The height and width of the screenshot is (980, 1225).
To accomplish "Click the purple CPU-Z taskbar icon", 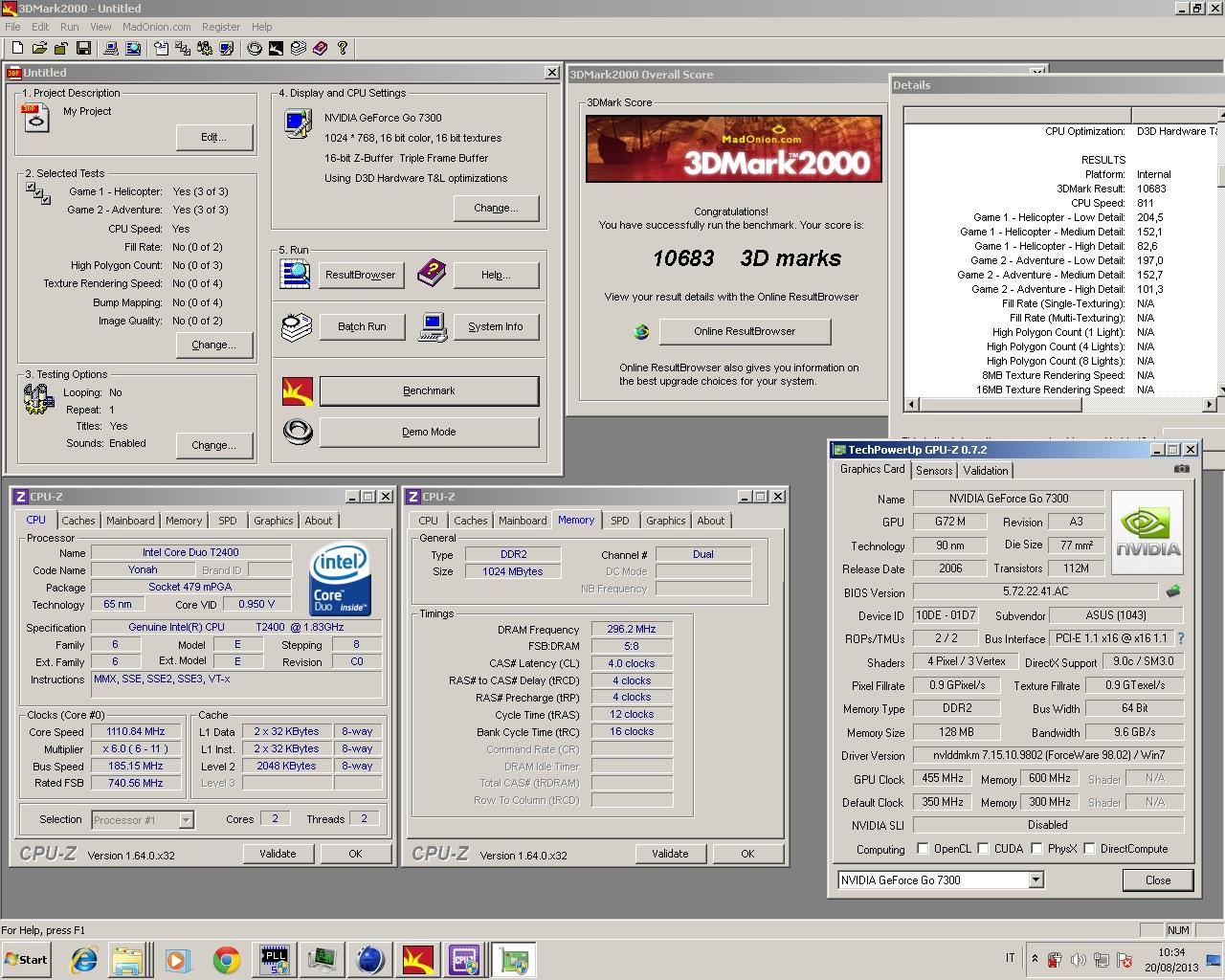I will tap(465, 959).
